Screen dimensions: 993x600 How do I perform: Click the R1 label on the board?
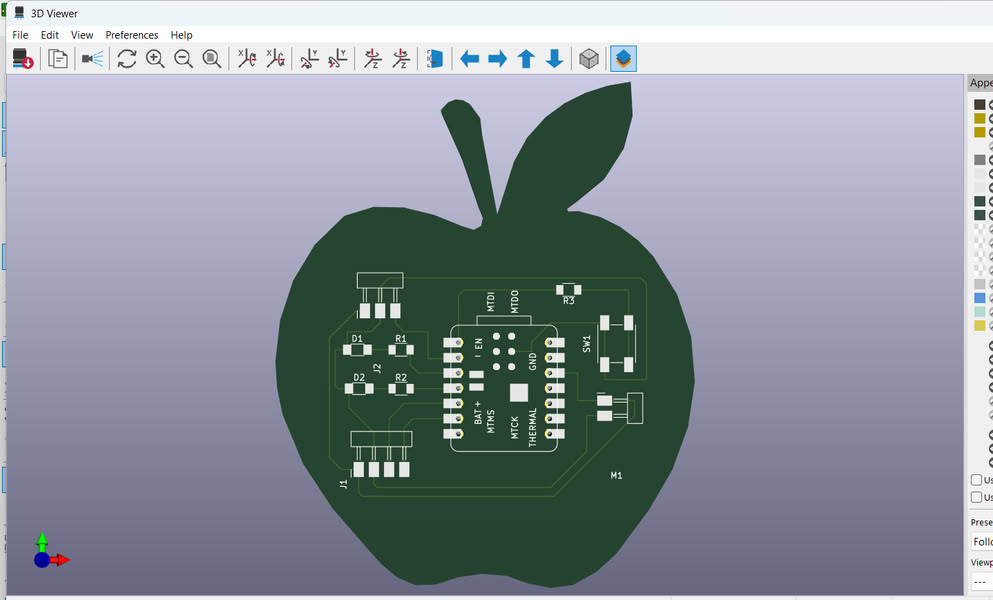click(401, 338)
